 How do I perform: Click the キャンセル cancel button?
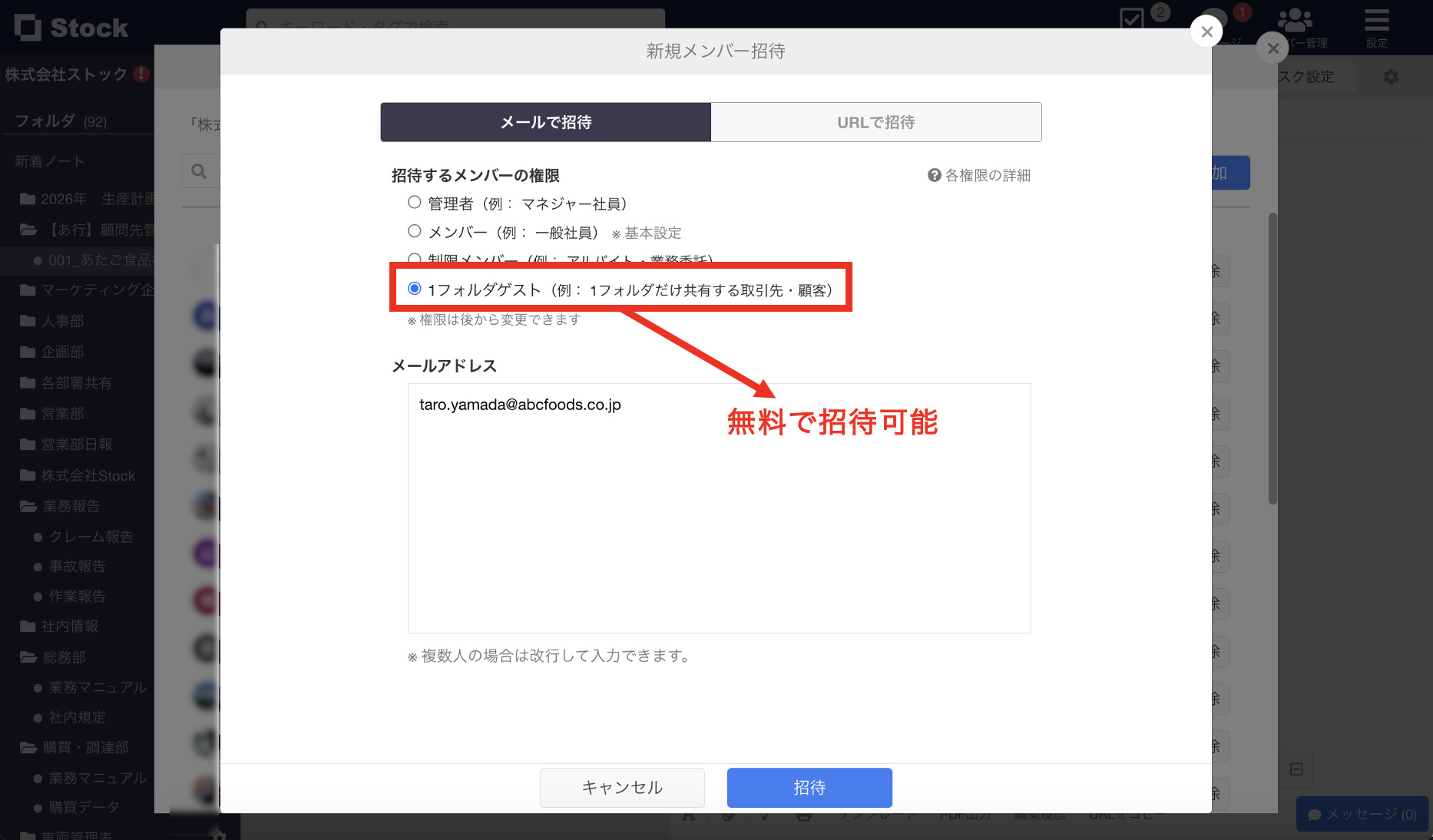pos(622,787)
